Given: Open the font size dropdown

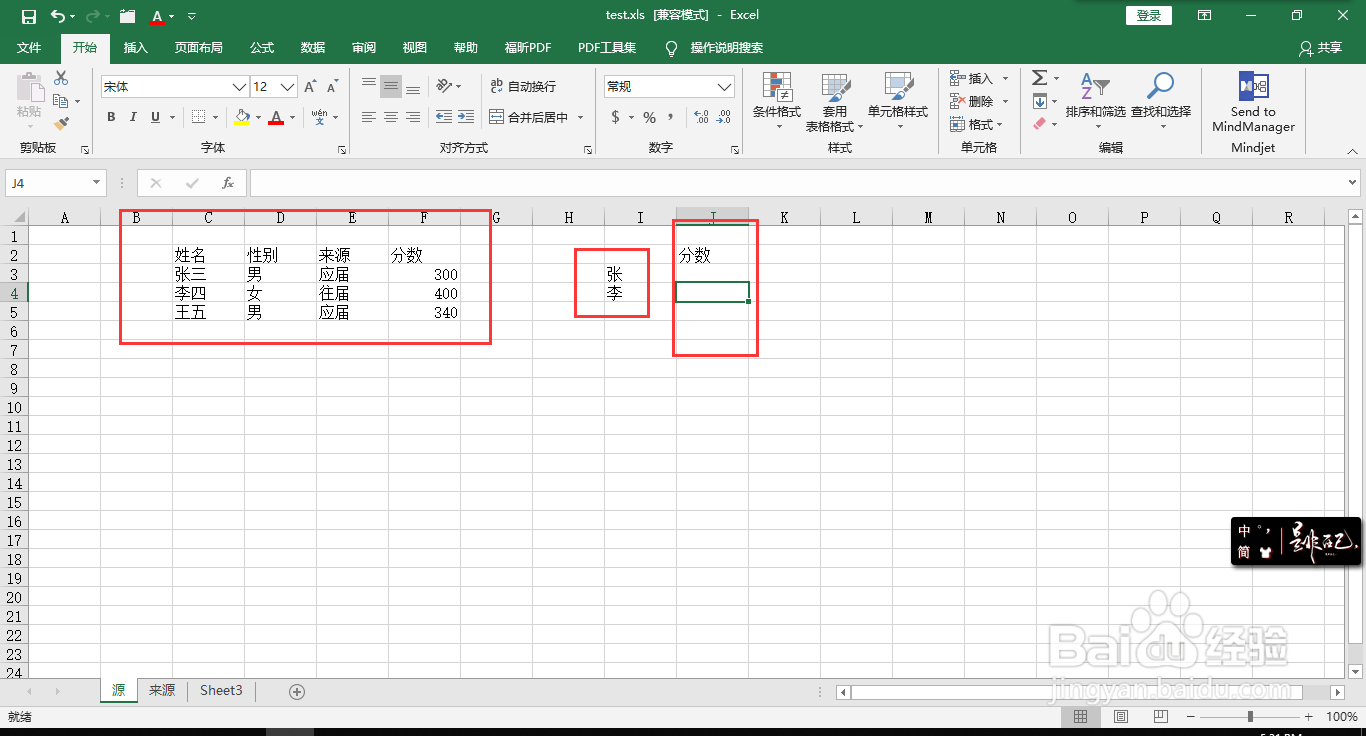Looking at the screenshot, I should coord(288,87).
